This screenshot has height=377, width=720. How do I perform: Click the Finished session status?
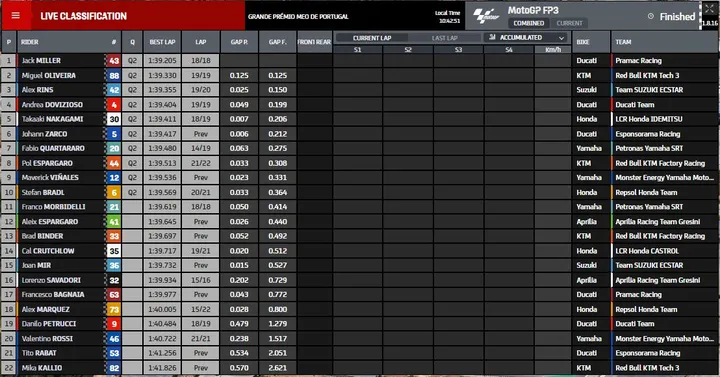[677, 17]
